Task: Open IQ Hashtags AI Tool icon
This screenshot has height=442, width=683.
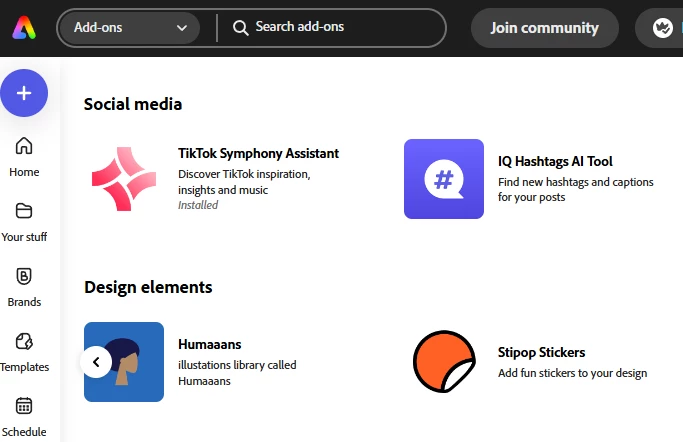Action: [x=444, y=179]
